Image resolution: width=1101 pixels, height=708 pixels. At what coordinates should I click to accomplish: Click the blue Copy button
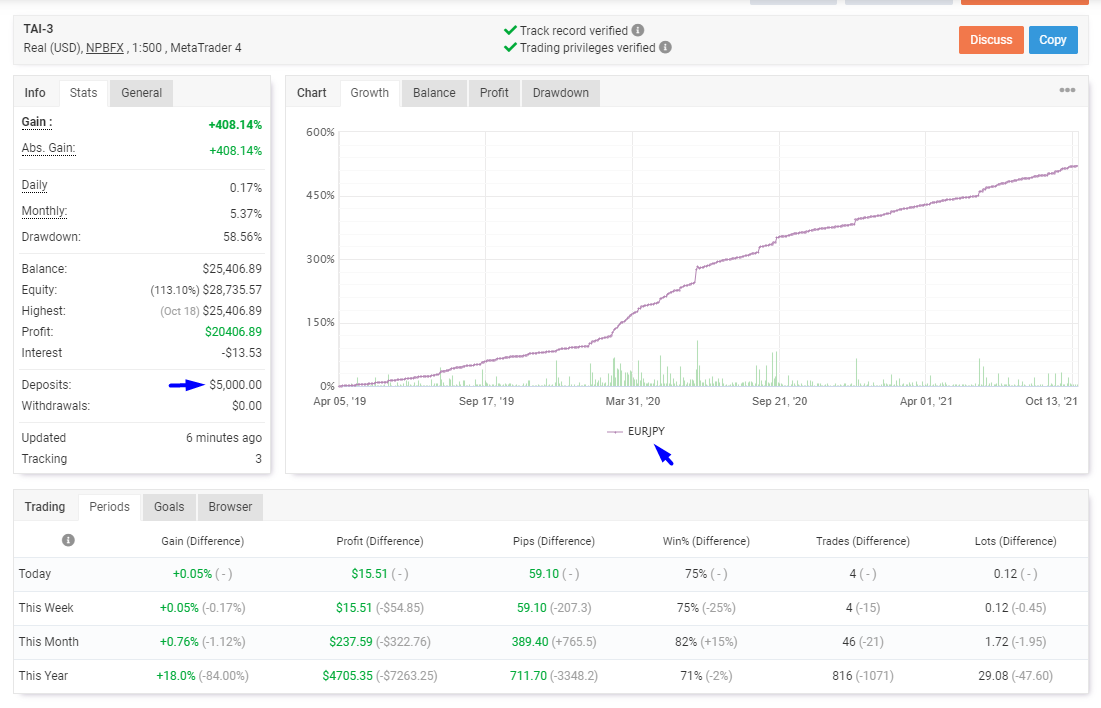pos(1053,40)
